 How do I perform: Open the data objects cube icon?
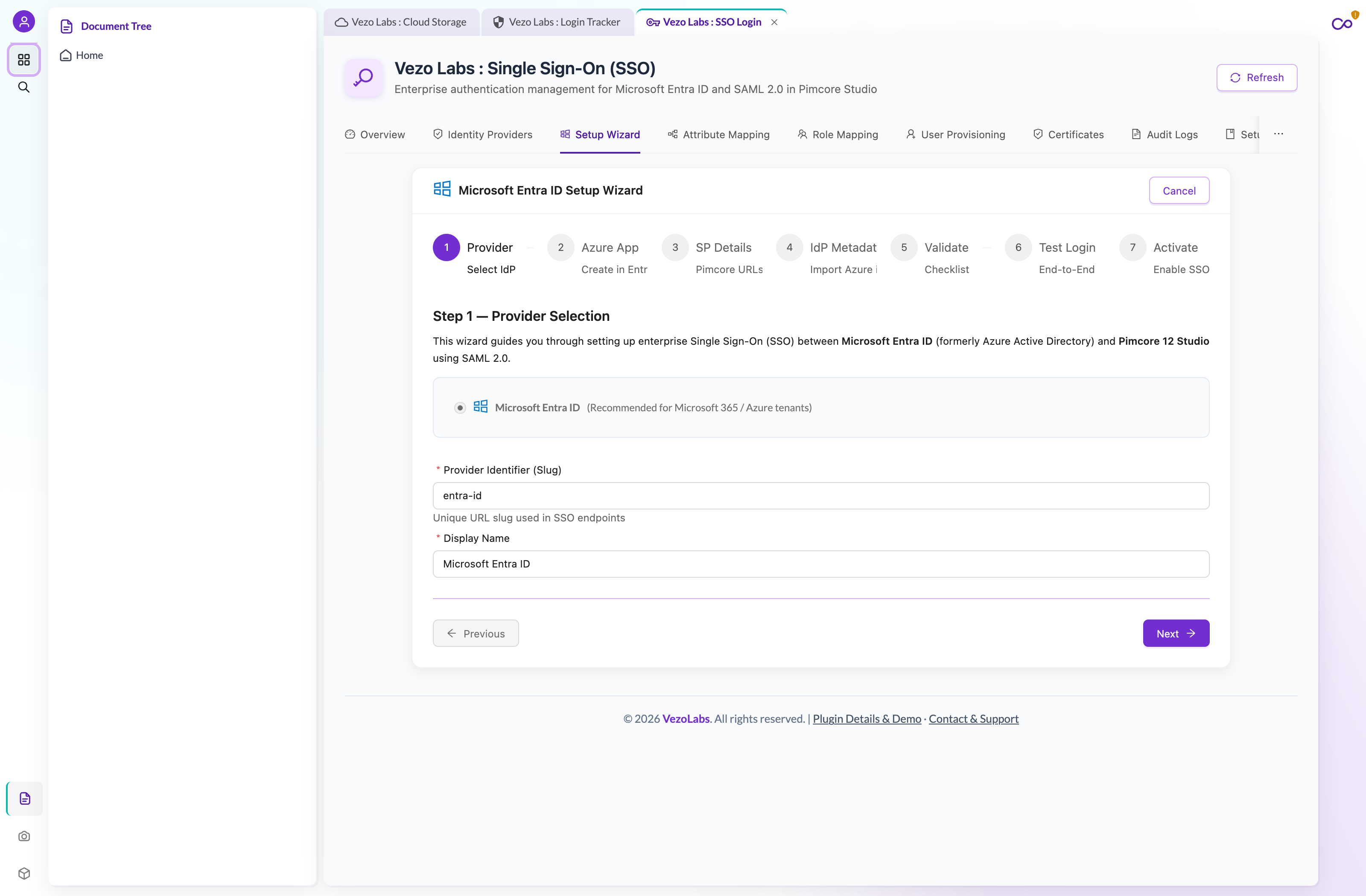(24, 873)
